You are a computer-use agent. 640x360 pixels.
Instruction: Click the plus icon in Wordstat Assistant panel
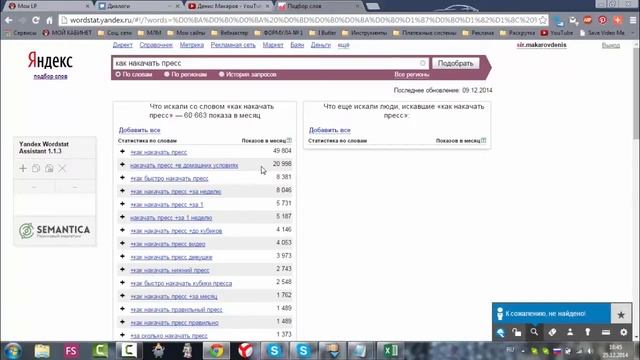[x=23, y=168]
